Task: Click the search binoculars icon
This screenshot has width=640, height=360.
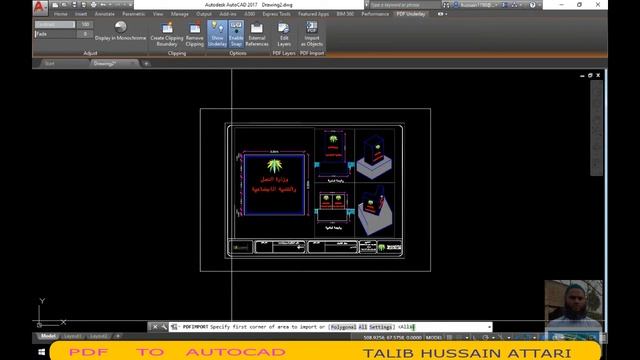Action: (x=446, y=5)
